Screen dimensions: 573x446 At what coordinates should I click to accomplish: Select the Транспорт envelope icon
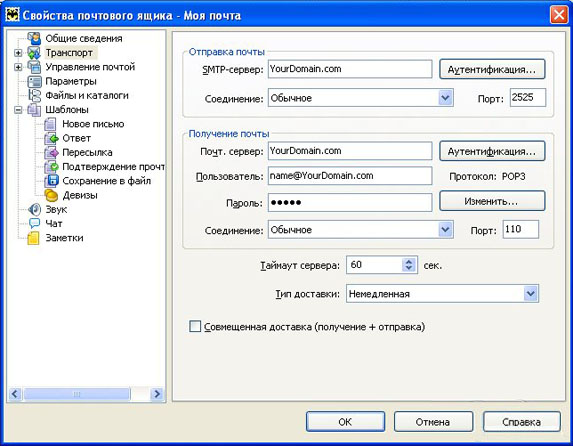pos(34,53)
